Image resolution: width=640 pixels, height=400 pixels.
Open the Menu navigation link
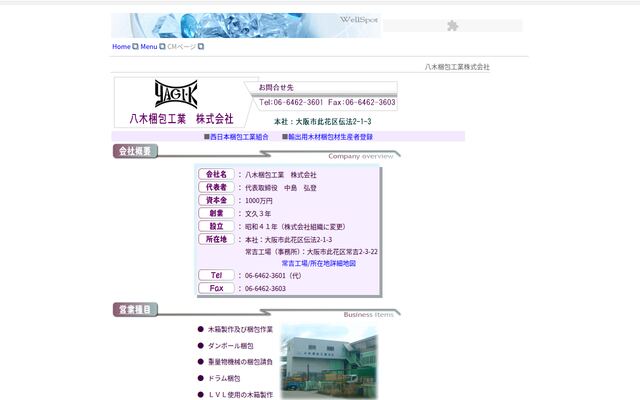pyautogui.click(x=149, y=47)
